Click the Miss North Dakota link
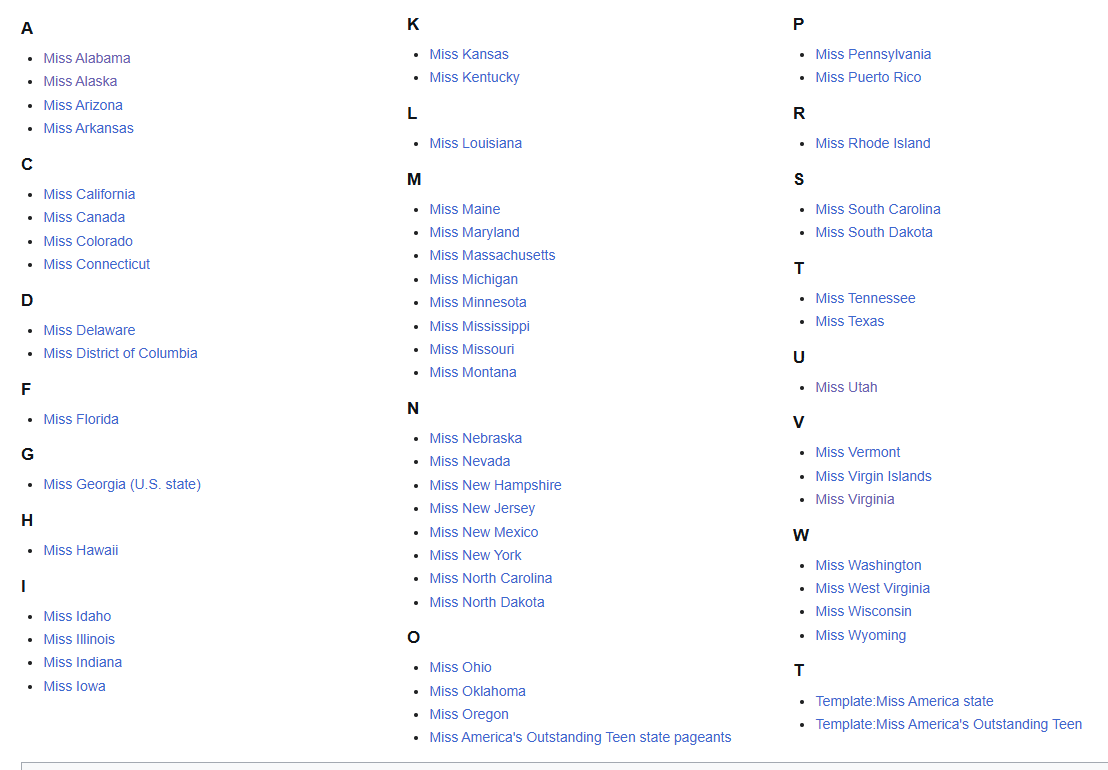The width and height of the screenshot is (1108, 770). pos(487,602)
